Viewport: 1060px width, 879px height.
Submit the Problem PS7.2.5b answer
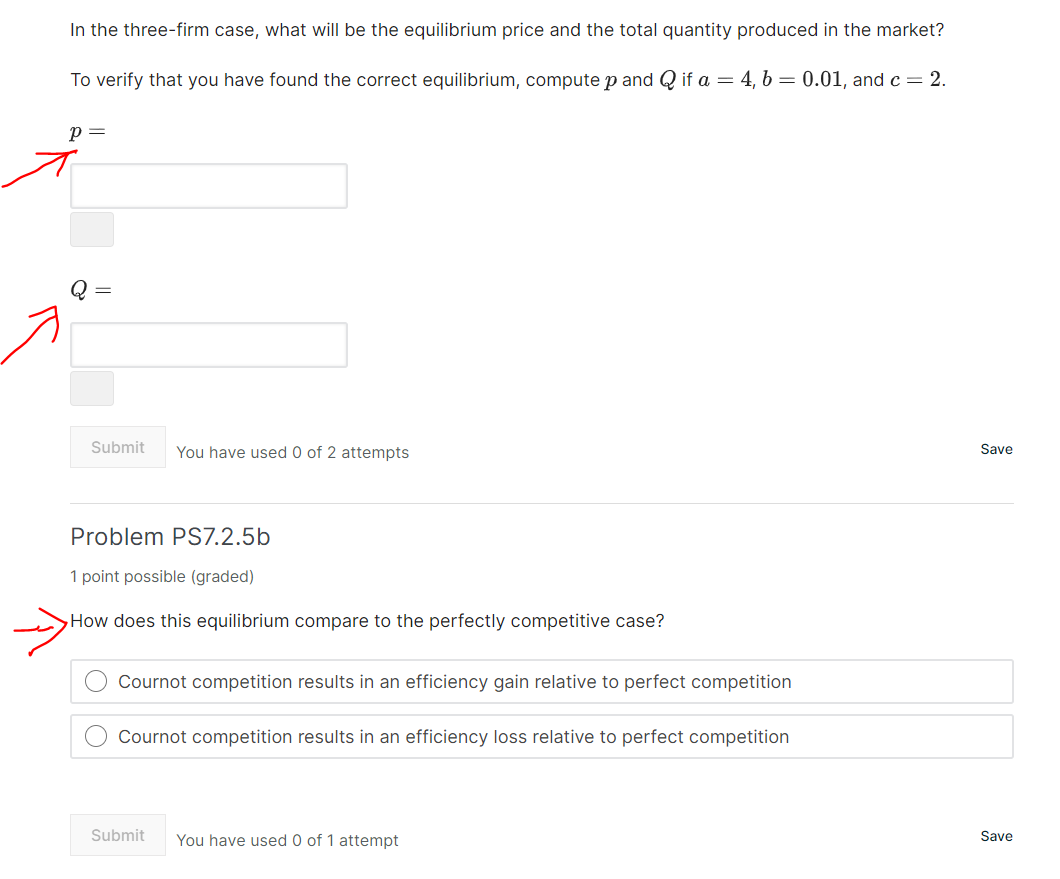point(118,835)
